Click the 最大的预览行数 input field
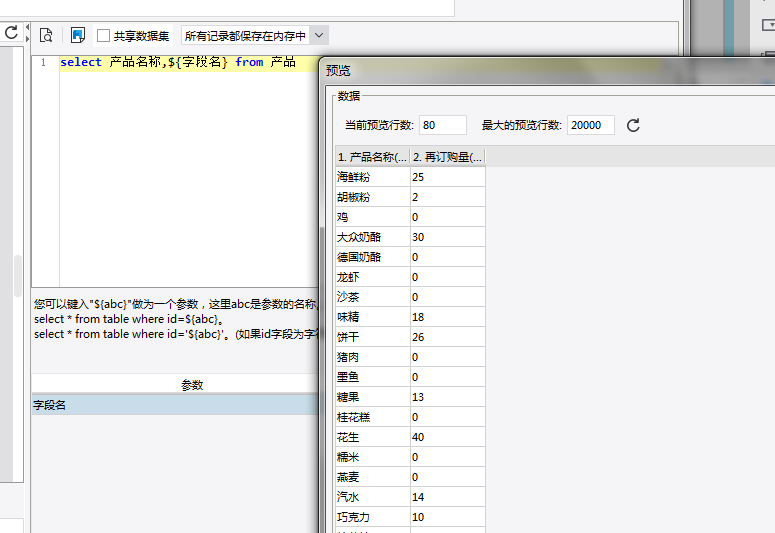Screen dimensions: 775x533 click(591, 125)
